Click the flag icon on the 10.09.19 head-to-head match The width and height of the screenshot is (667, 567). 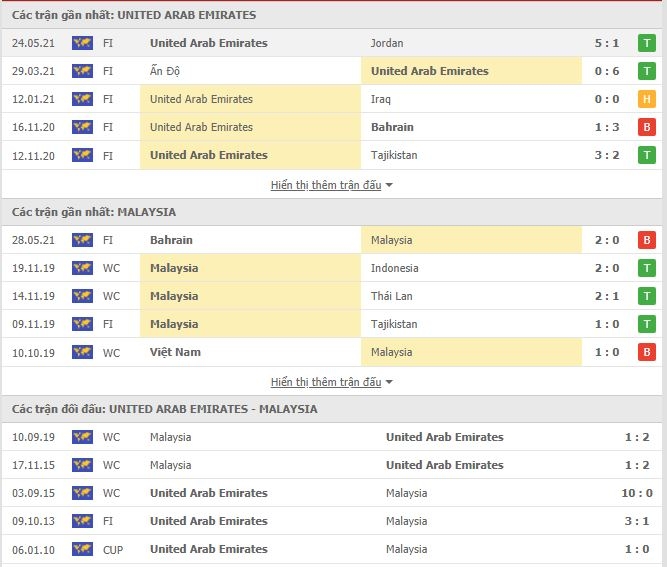point(82,437)
